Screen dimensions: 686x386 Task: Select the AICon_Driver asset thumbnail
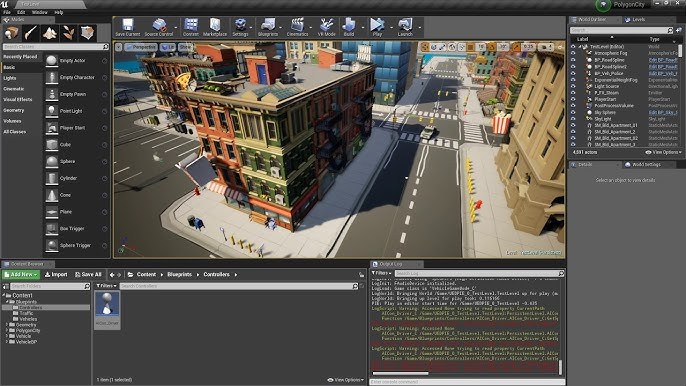point(107,310)
